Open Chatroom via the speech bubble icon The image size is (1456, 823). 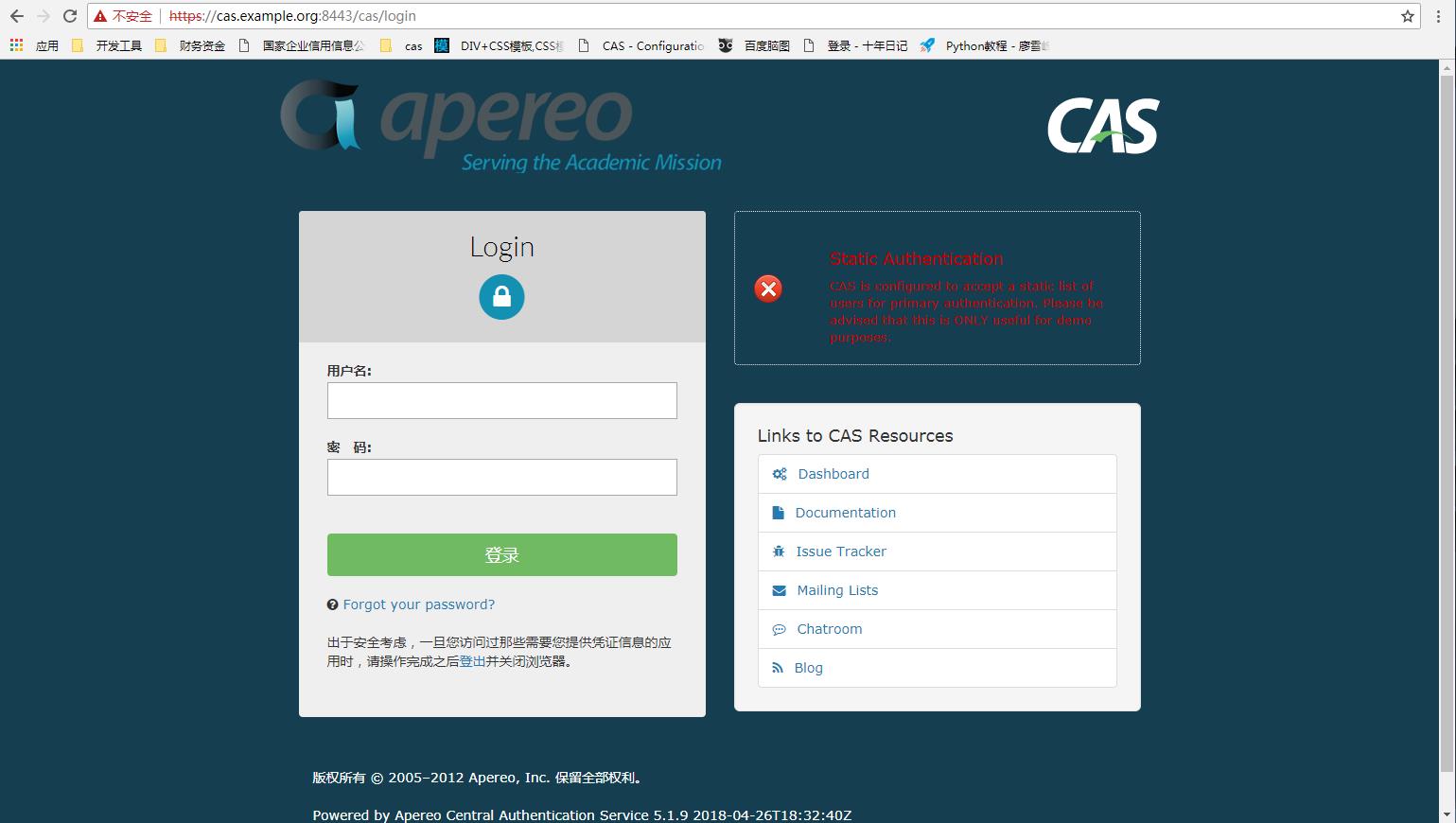pos(779,628)
